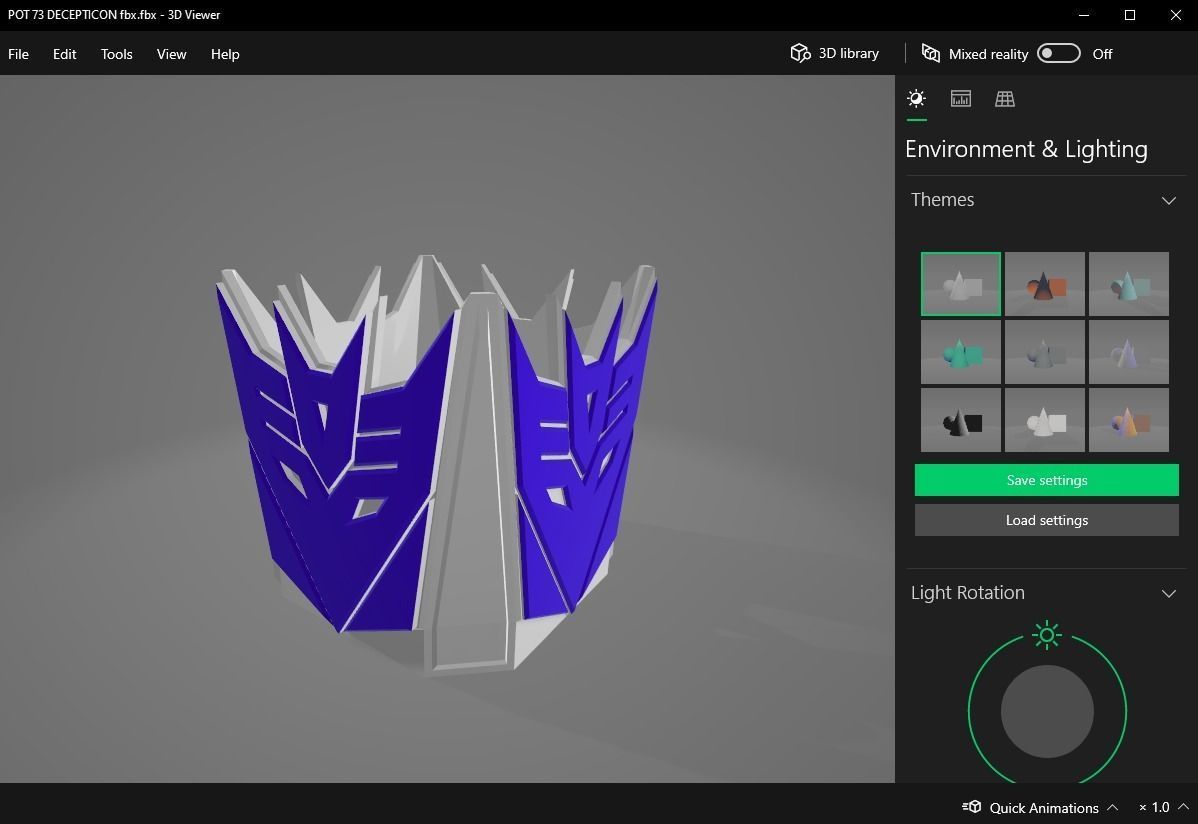1198x824 pixels.
Task: Select the faint purple cone theme
Action: (x=1128, y=352)
